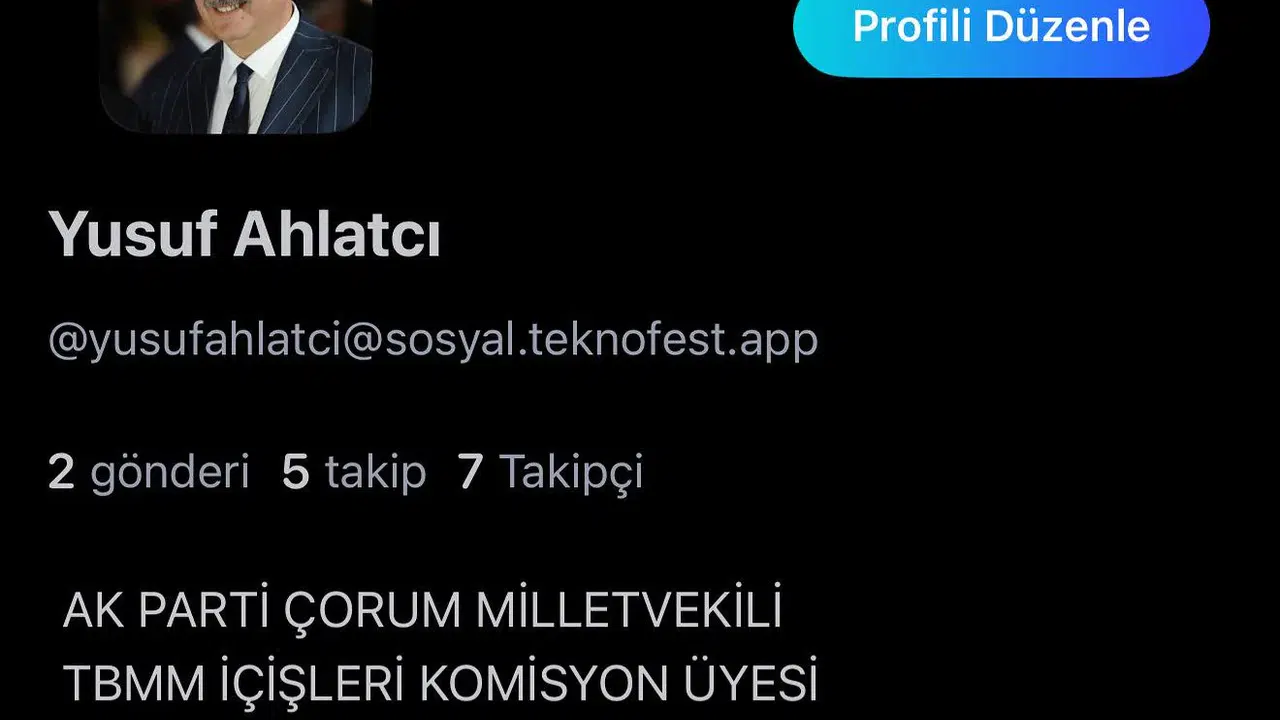Tap the Profili Düzenle button
This screenshot has width=1280, height=720.
(x=1001, y=26)
